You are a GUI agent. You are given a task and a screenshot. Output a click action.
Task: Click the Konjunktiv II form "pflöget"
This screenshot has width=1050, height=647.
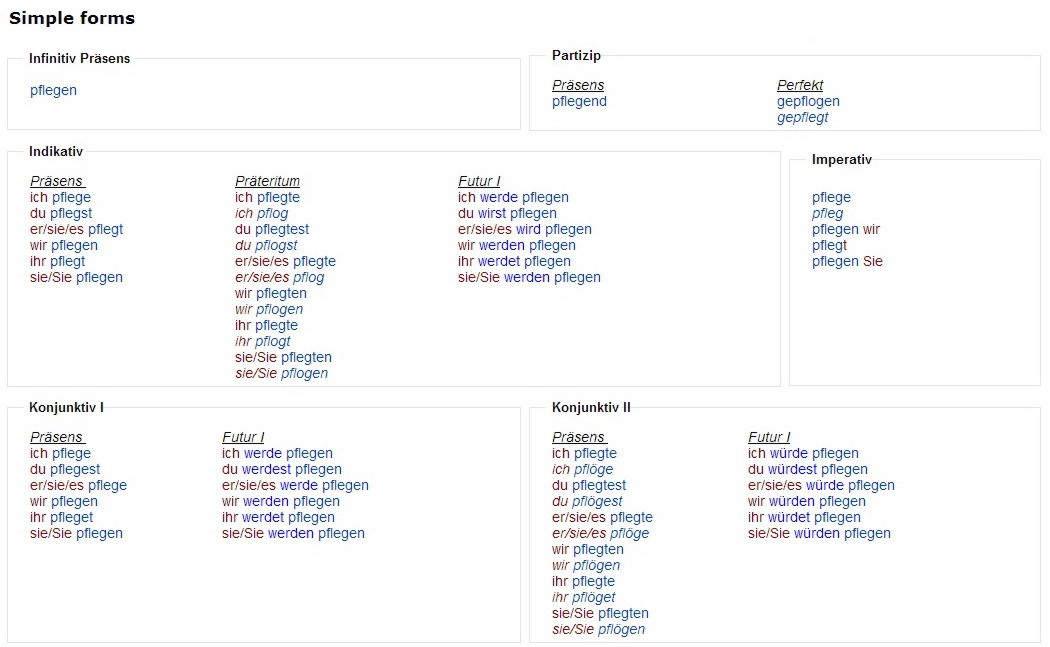coord(594,597)
